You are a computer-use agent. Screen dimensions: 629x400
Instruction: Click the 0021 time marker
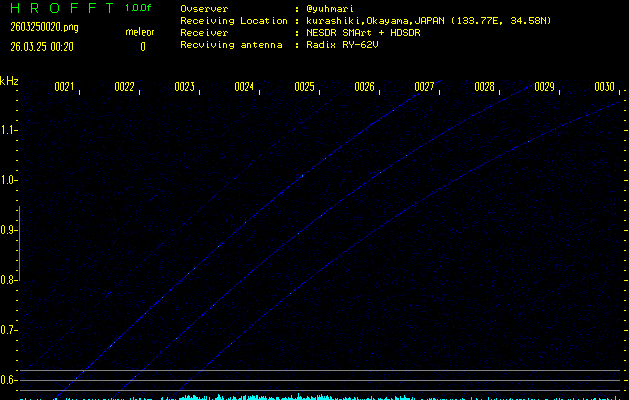tap(64, 88)
